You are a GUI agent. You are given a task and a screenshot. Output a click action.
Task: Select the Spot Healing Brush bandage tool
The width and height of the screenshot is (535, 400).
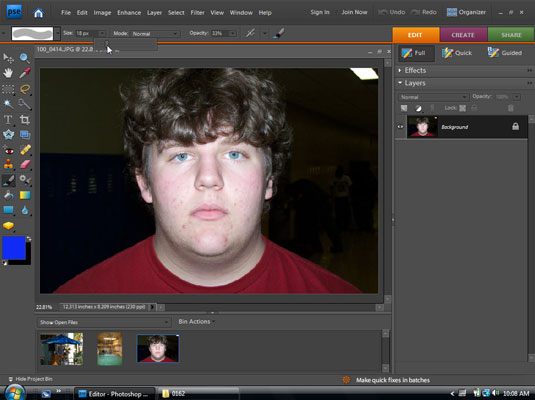tap(25, 150)
